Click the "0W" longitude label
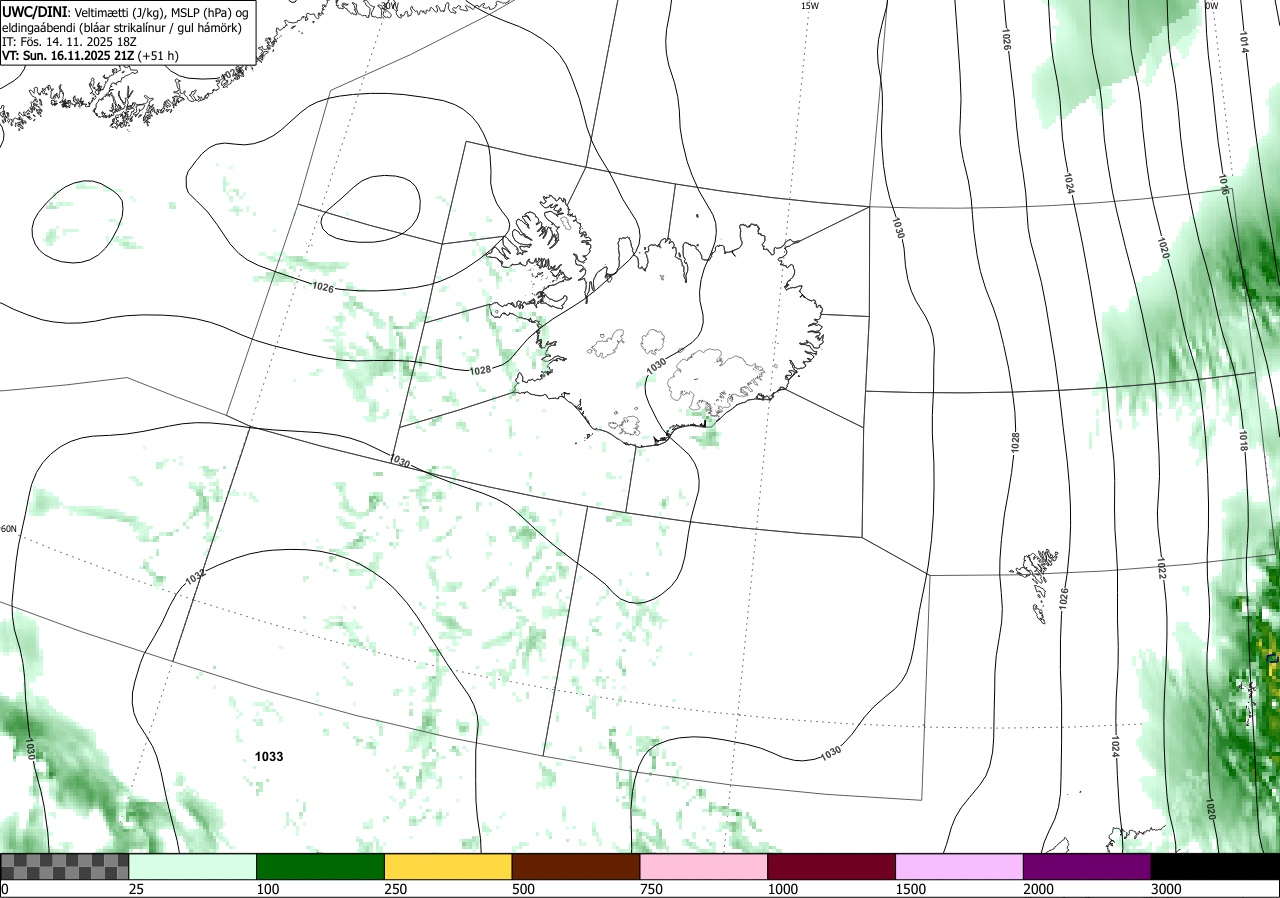The image size is (1280, 898). click(1211, 6)
